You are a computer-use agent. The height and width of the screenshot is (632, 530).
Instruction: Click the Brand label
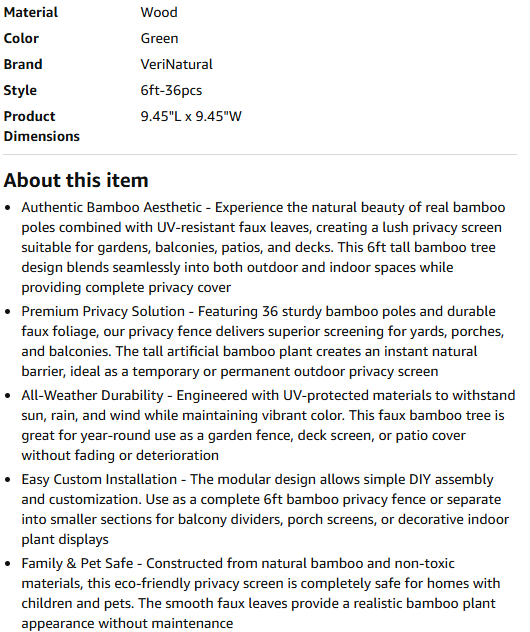pyautogui.click(x=23, y=64)
